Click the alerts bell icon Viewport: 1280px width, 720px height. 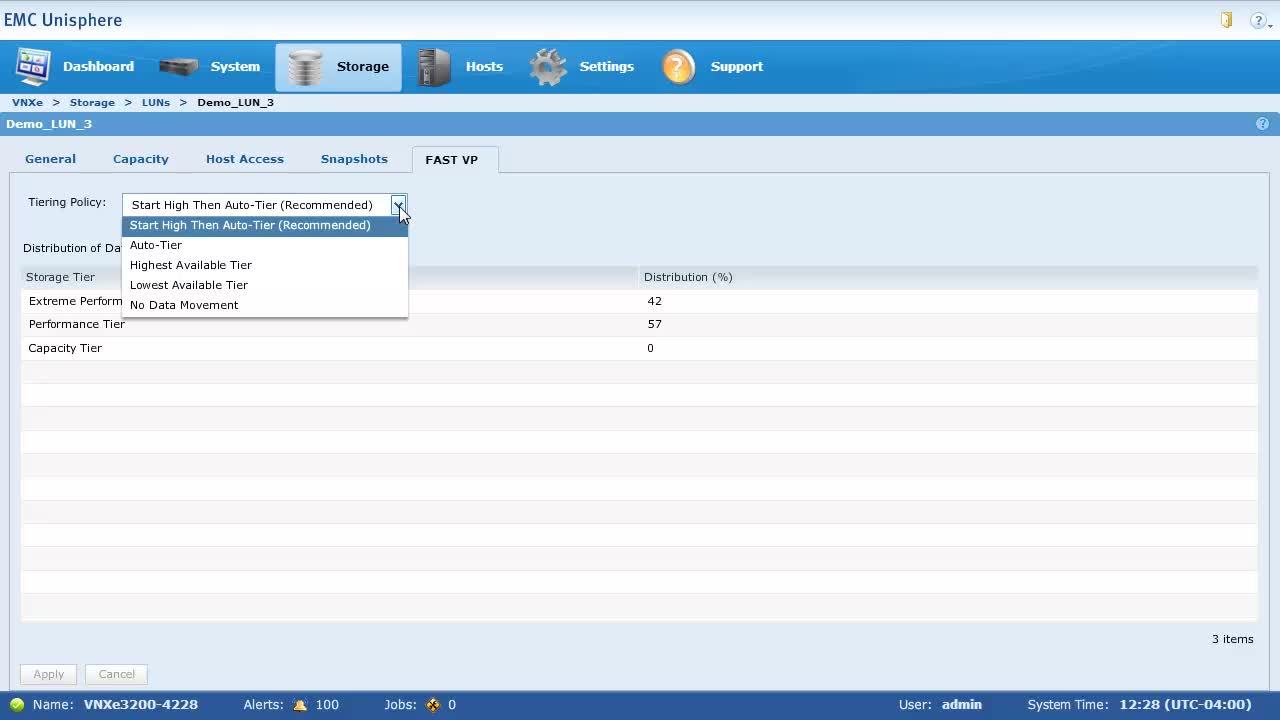[x=300, y=705]
